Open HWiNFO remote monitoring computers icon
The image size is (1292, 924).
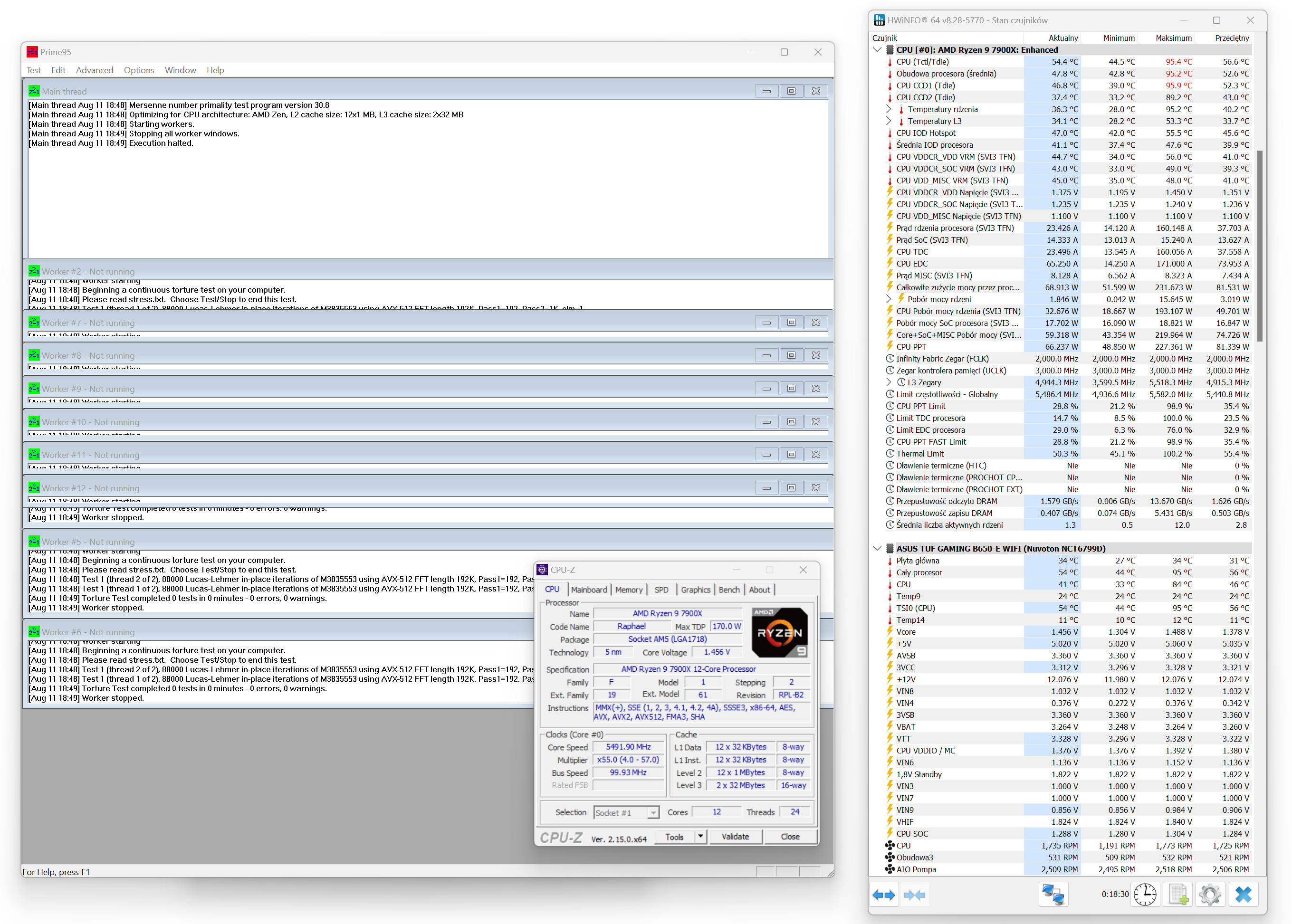pyautogui.click(x=1053, y=895)
